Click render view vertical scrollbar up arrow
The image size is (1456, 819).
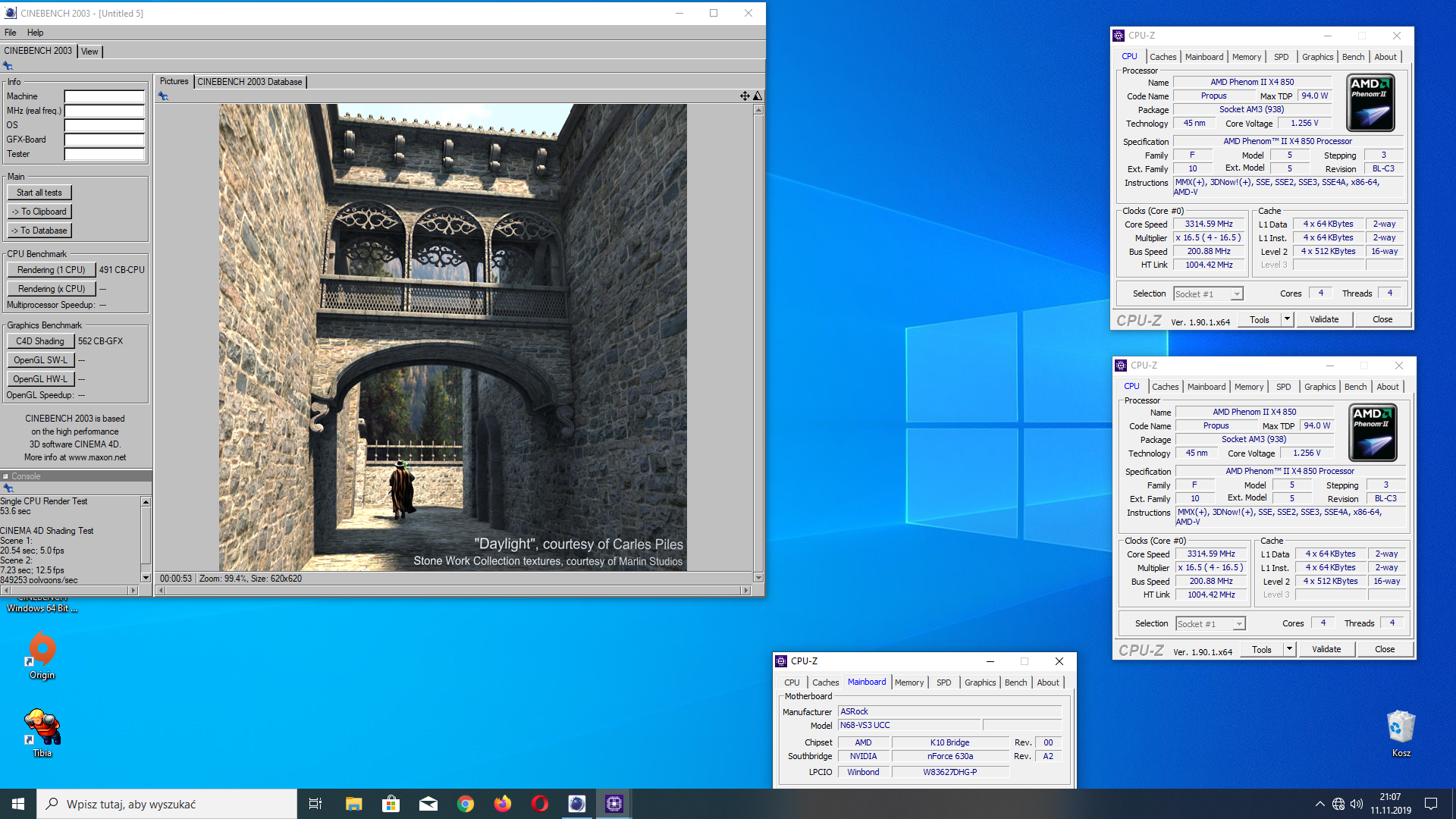[x=758, y=110]
